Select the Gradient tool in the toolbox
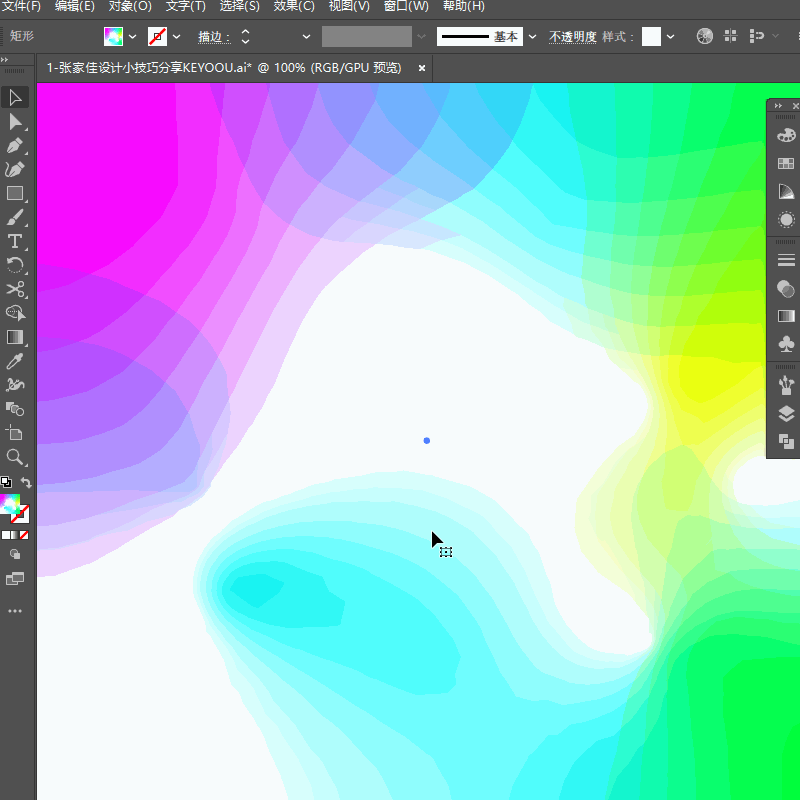The image size is (800, 800). (x=15, y=337)
